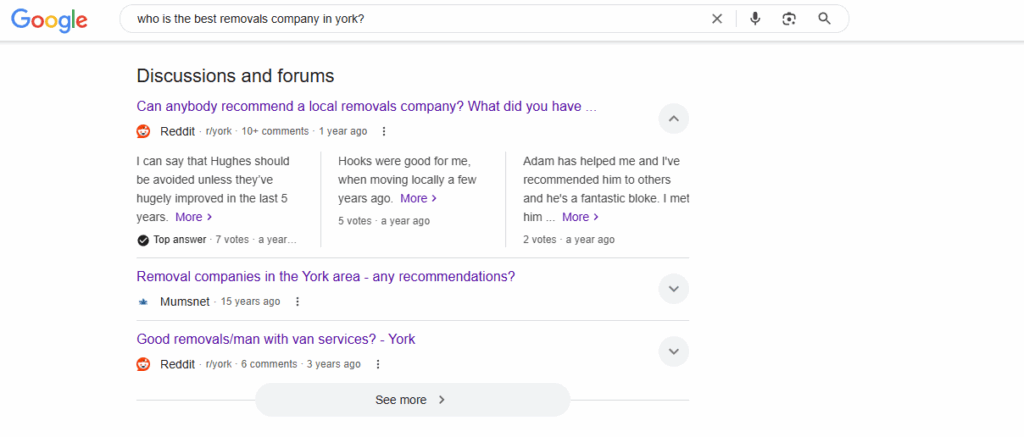Click the 'Discussions and forums' heading

pyautogui.click(x=235, y=76)
